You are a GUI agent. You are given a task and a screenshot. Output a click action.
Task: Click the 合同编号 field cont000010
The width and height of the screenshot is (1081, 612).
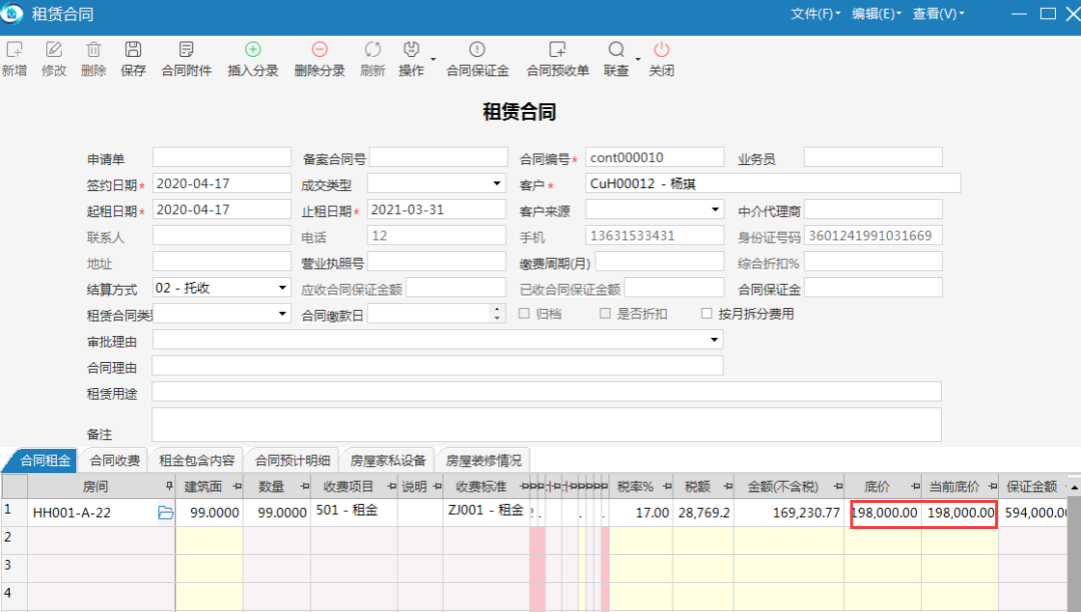tap(655, 157)
